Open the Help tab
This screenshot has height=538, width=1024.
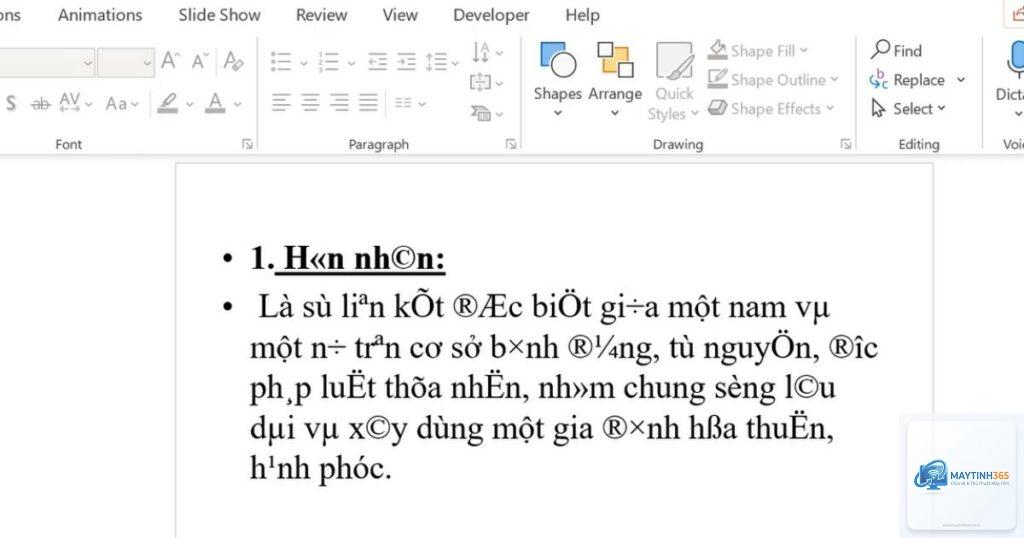(x=583, y=15)
